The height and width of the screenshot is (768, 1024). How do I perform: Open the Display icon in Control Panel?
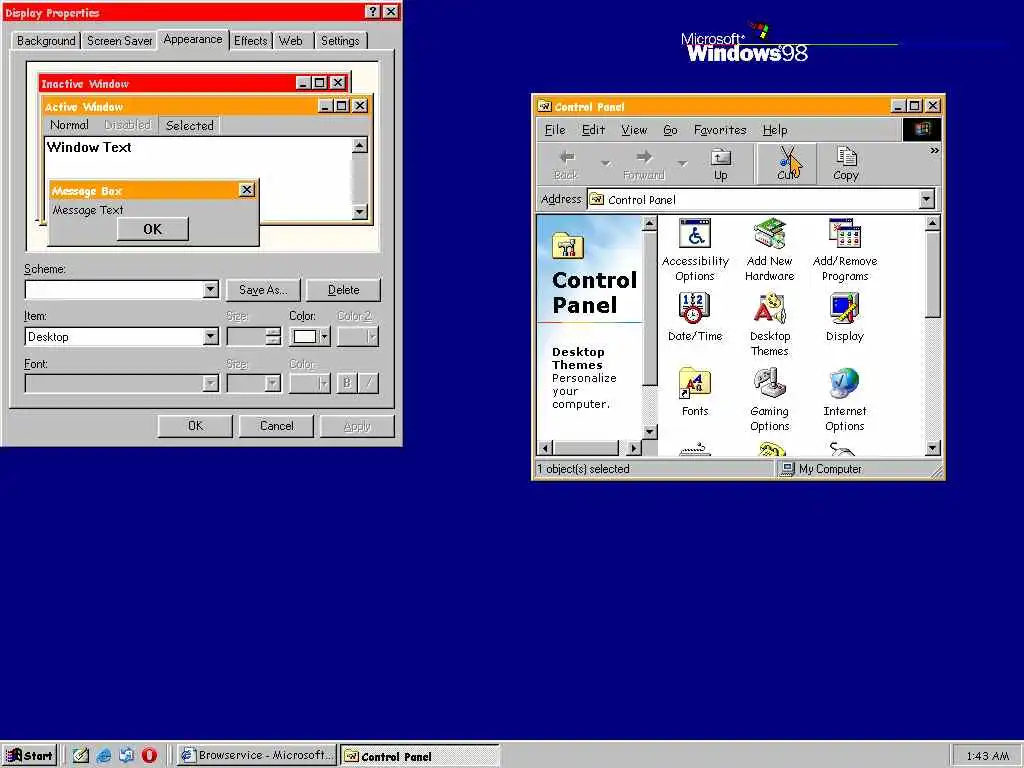pyautogui.click(x=844, y=318)
